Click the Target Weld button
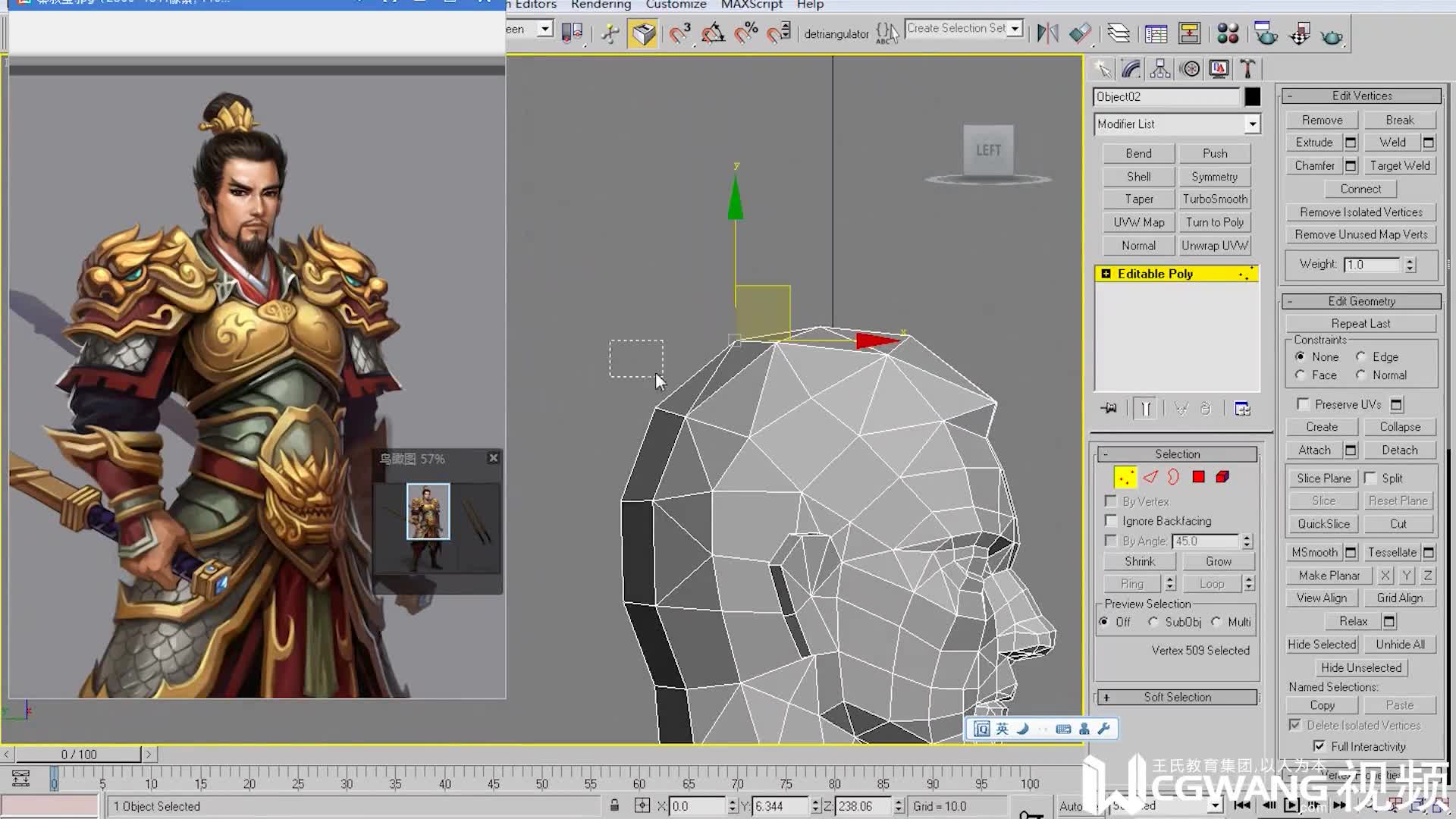Viewport: 1456px width, 819px height. pyautogui.click(x=1400, y=165)
